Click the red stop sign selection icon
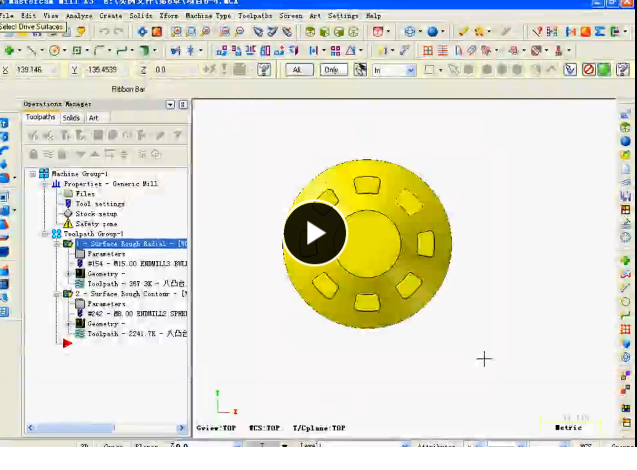Viewport: 637px width, 470px height. [x=588, y=69]
